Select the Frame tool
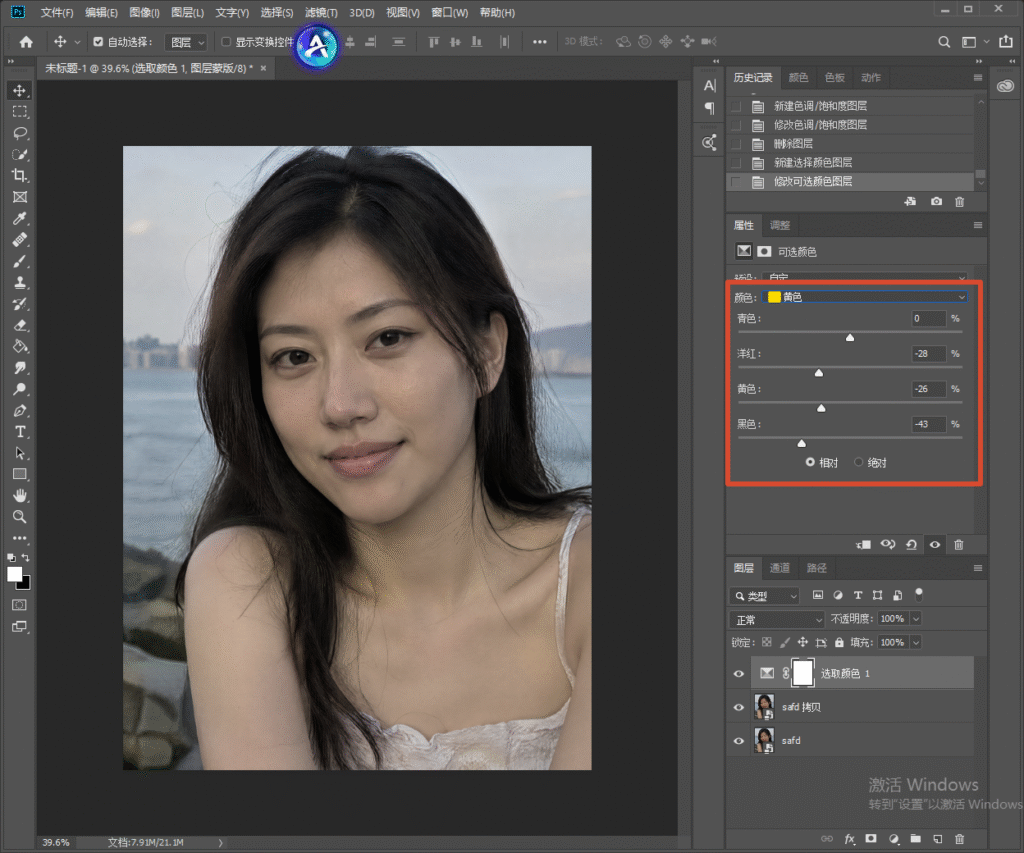Viewport: 1024px width, 853px height. click(20, 197)
